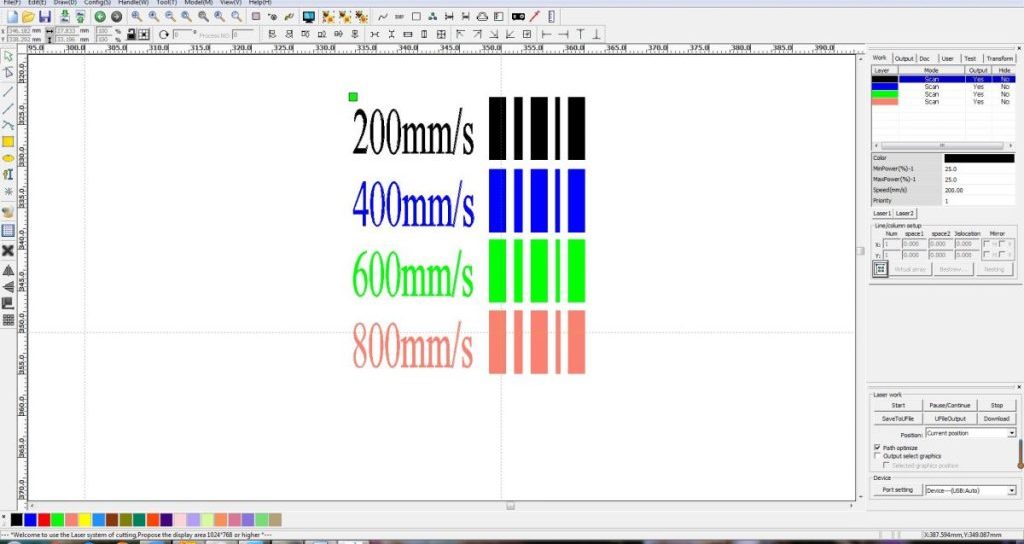Click the Start laser work button
Image resolution: width=1024 pixels, height=544 pixels.
tap(898, 406)
